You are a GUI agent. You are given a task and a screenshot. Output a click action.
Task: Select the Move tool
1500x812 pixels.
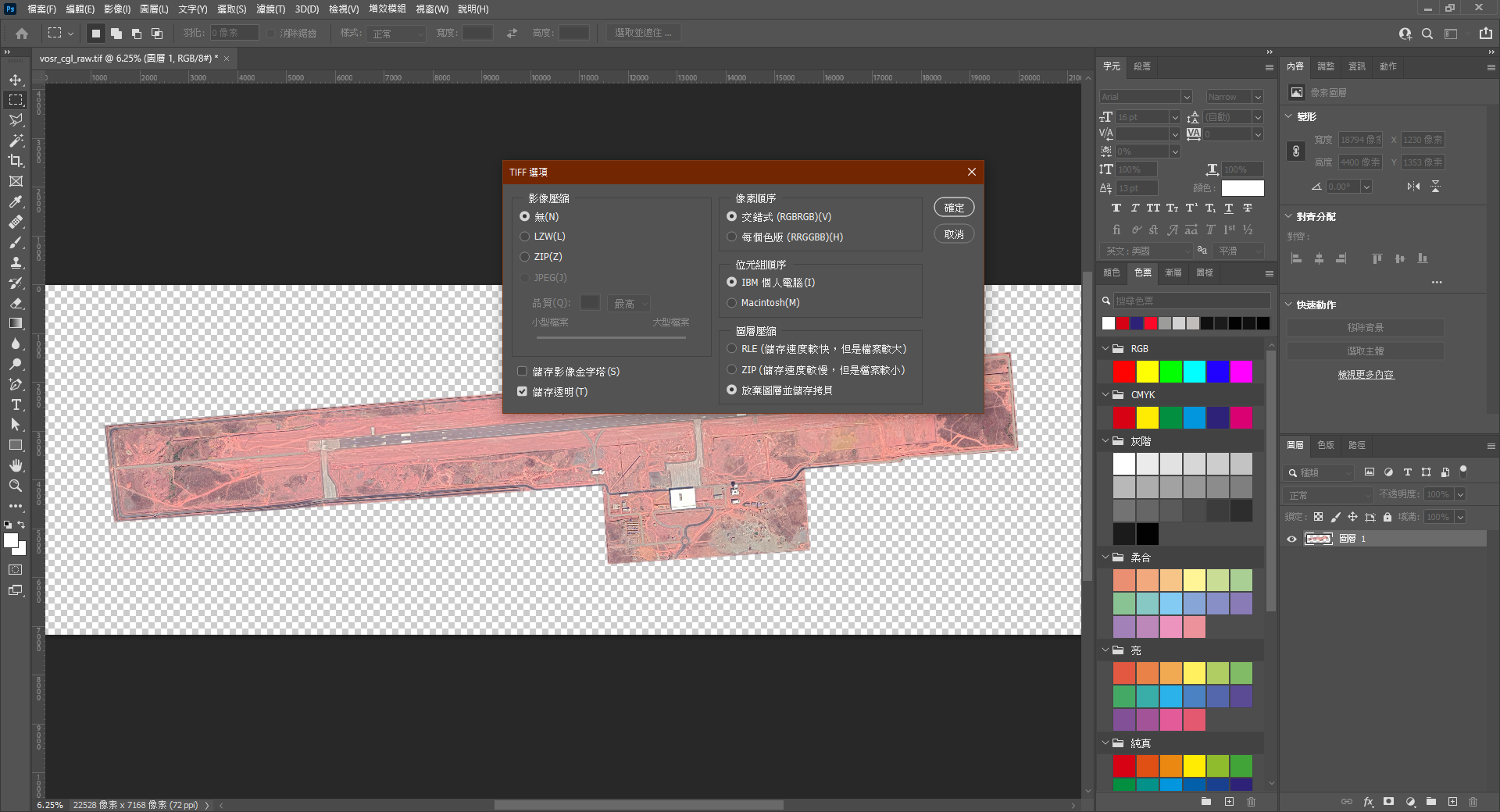coord(16,80)
